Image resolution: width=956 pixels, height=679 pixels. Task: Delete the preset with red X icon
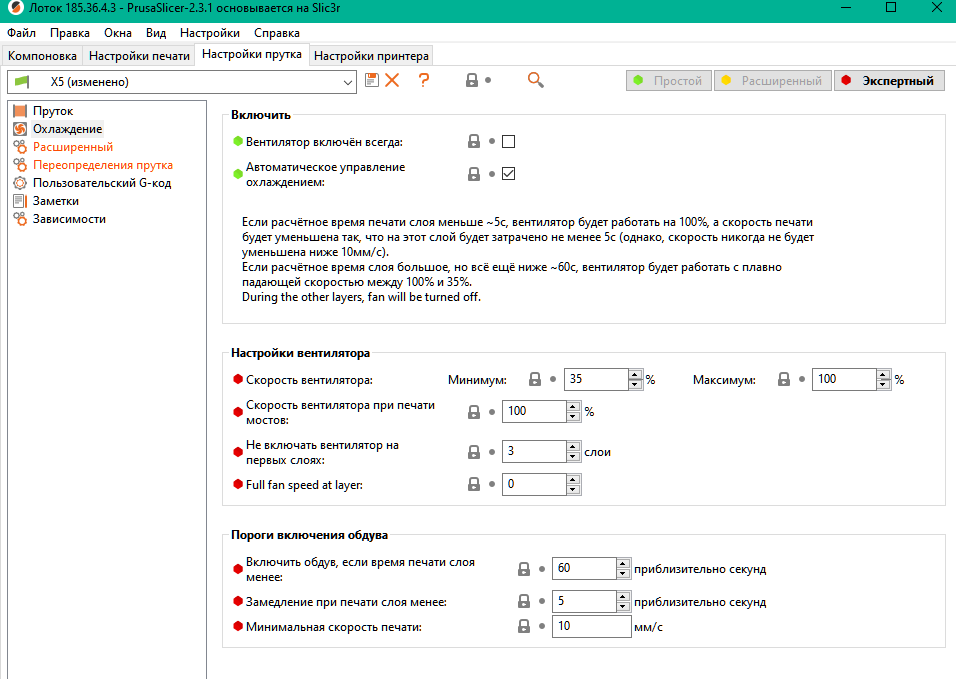pos(392,80)
